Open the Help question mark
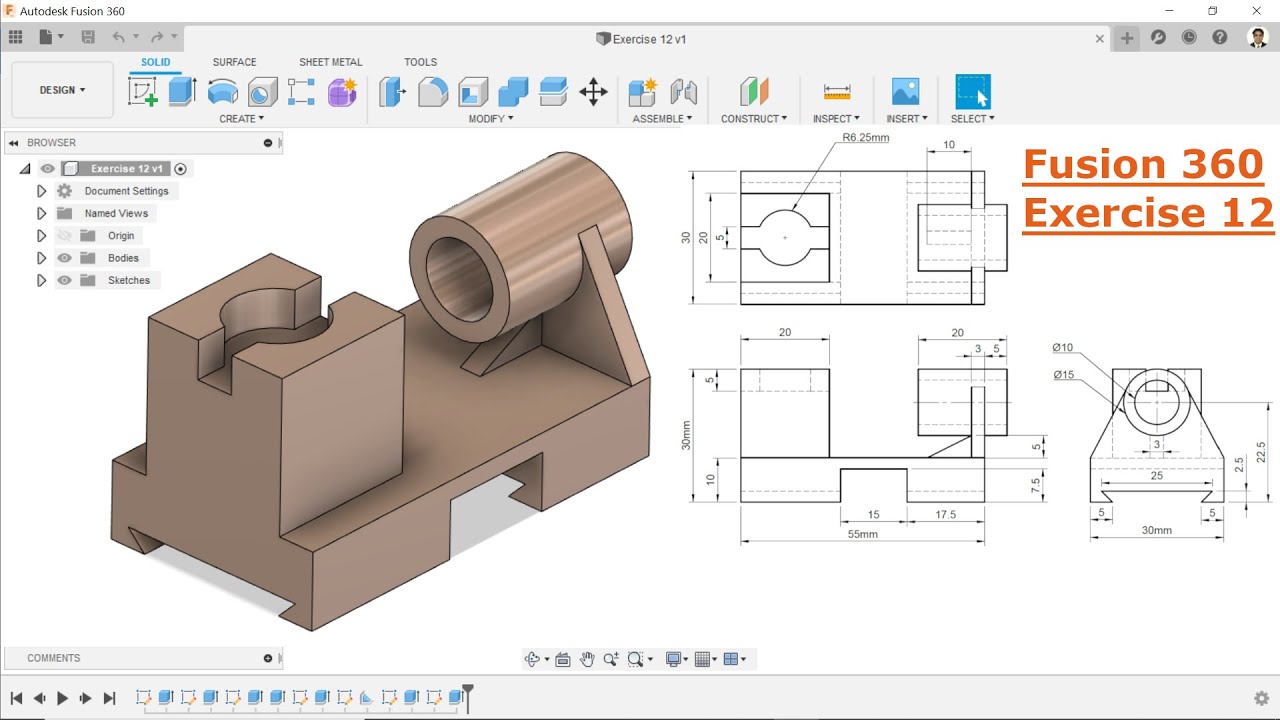 [x=1220, y=38]
